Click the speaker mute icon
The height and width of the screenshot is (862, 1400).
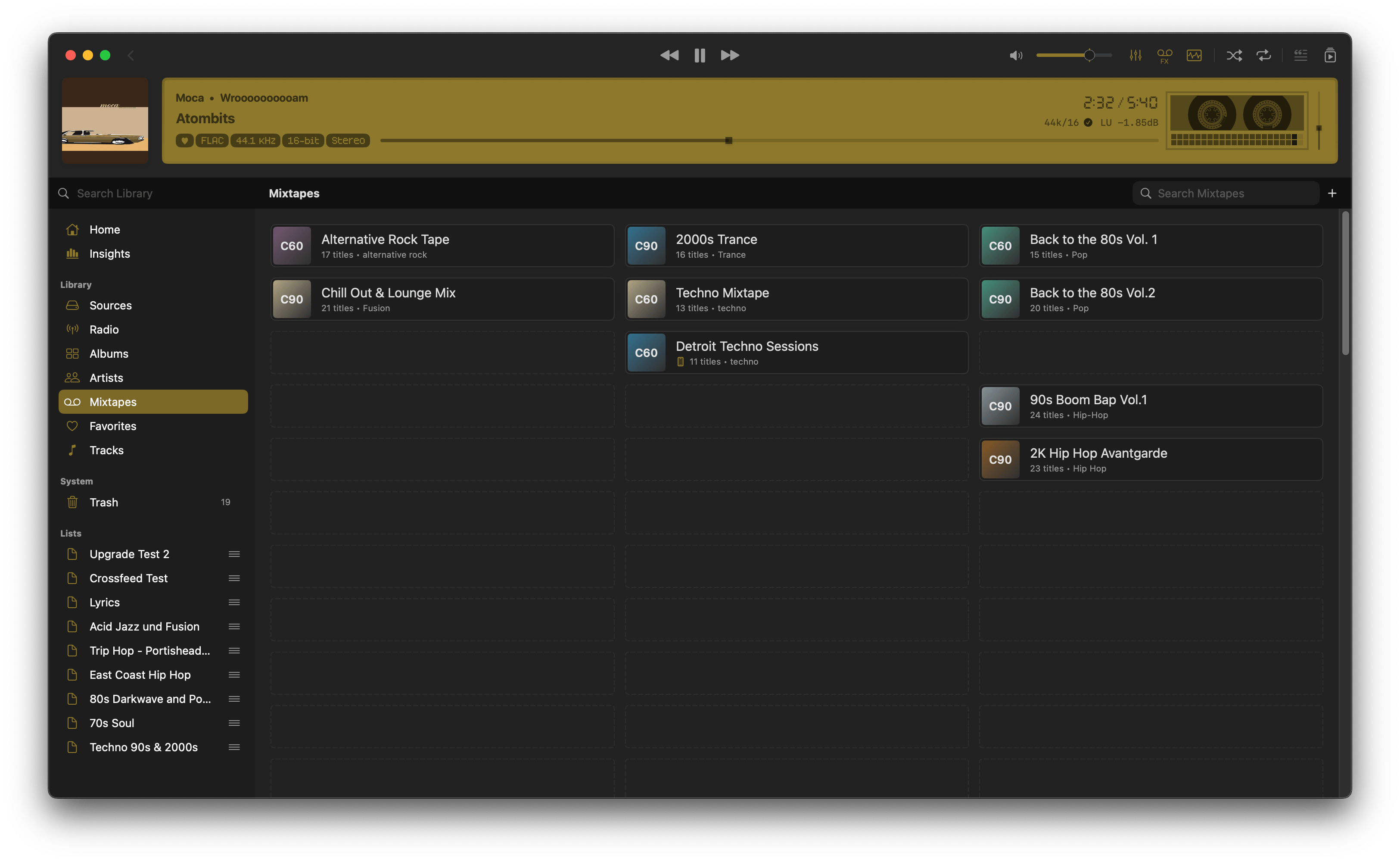pos(1015,55)
